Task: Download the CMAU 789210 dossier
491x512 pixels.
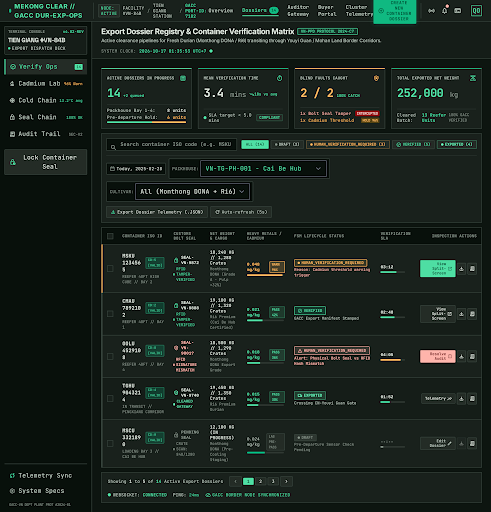Action: 461,314
